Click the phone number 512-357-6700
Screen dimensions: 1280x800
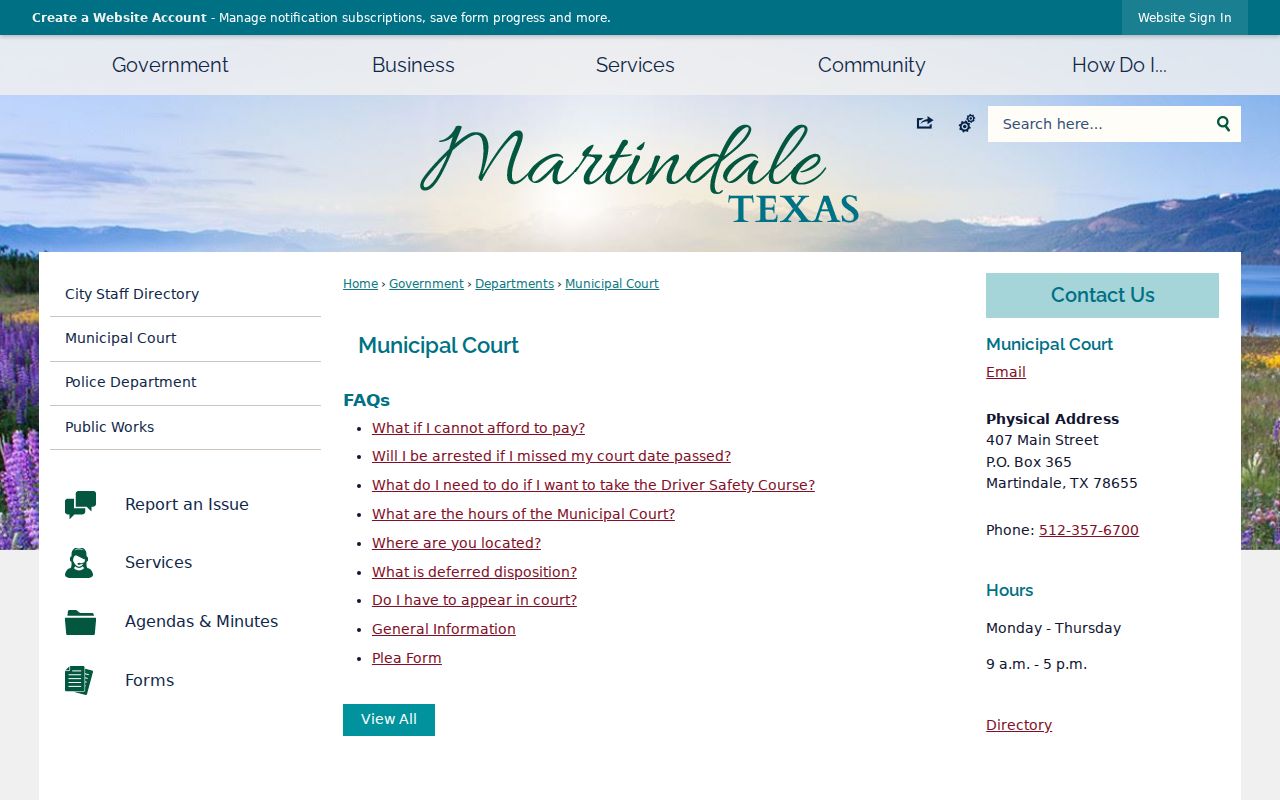(1089, 530)
